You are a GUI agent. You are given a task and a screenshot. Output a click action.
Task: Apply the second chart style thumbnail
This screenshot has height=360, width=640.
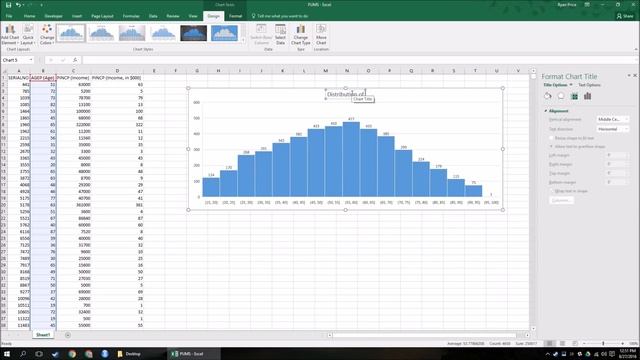click(101, 33)
